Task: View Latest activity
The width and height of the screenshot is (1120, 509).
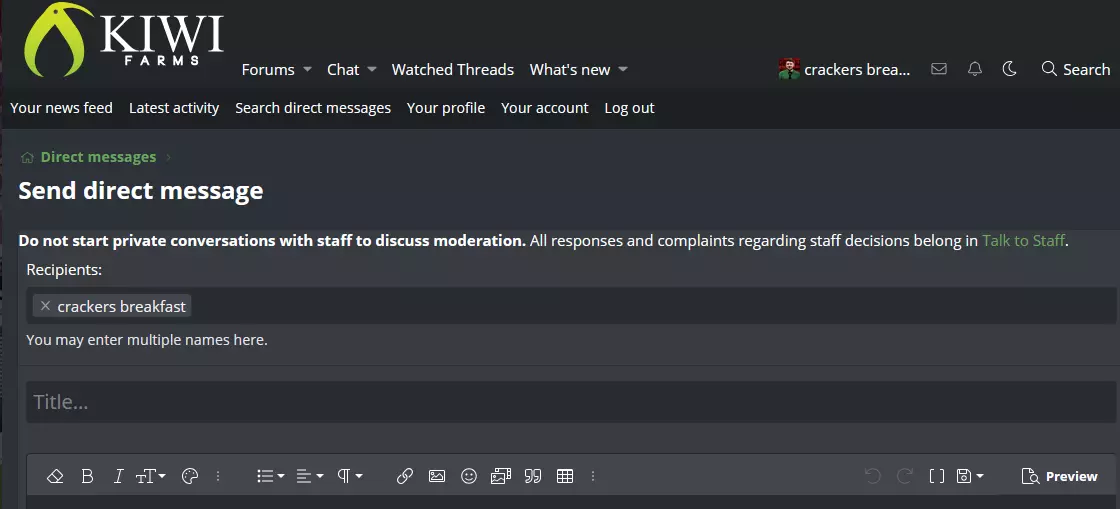Action: [174, 108]
